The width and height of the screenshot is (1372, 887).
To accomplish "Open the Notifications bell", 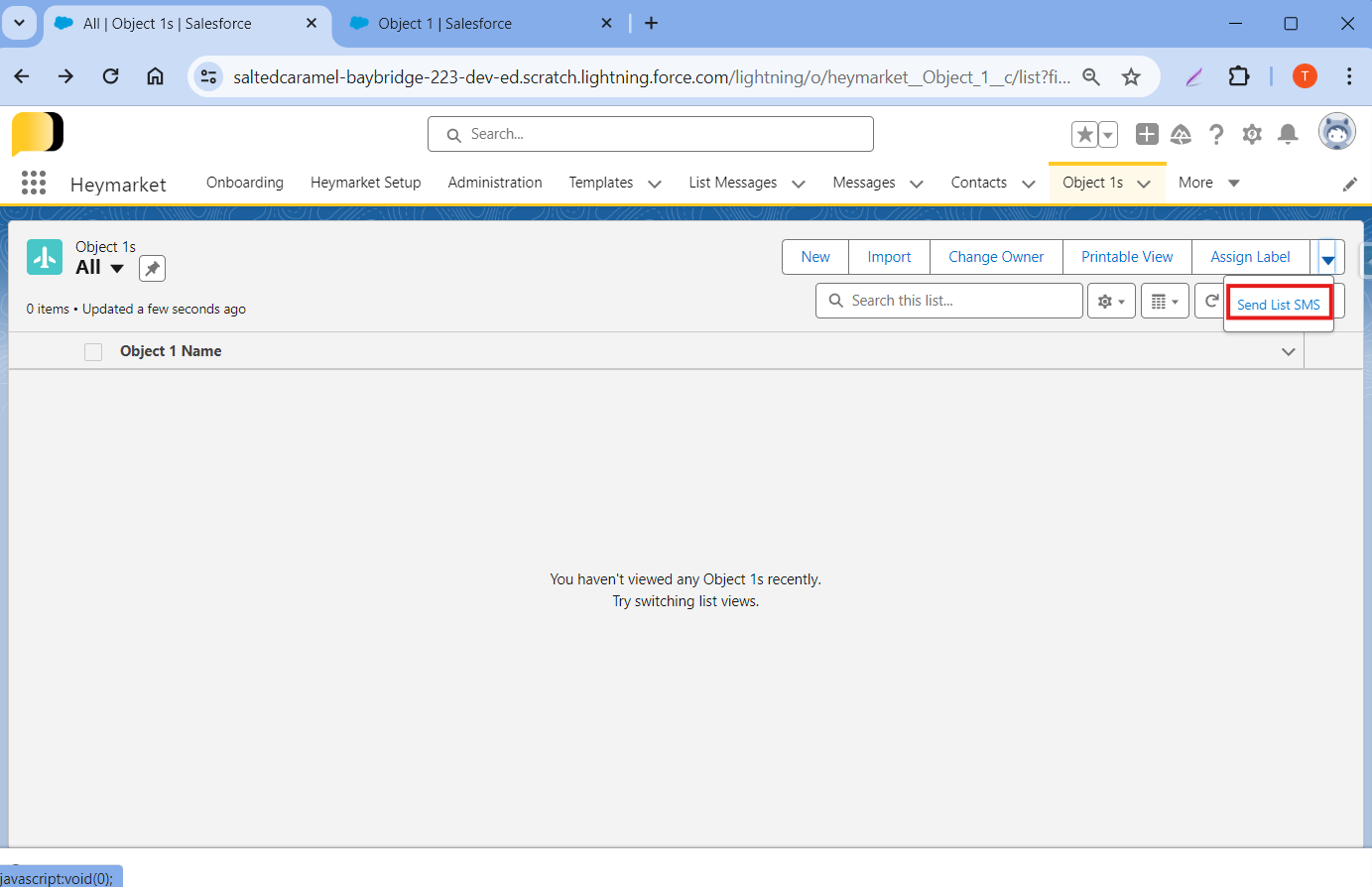I will click(1288, 134).
